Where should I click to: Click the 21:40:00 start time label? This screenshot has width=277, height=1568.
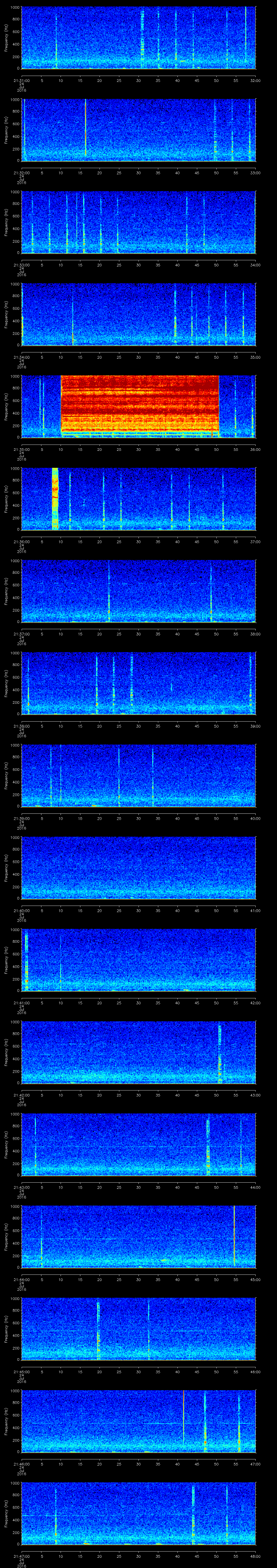(21, 910)
